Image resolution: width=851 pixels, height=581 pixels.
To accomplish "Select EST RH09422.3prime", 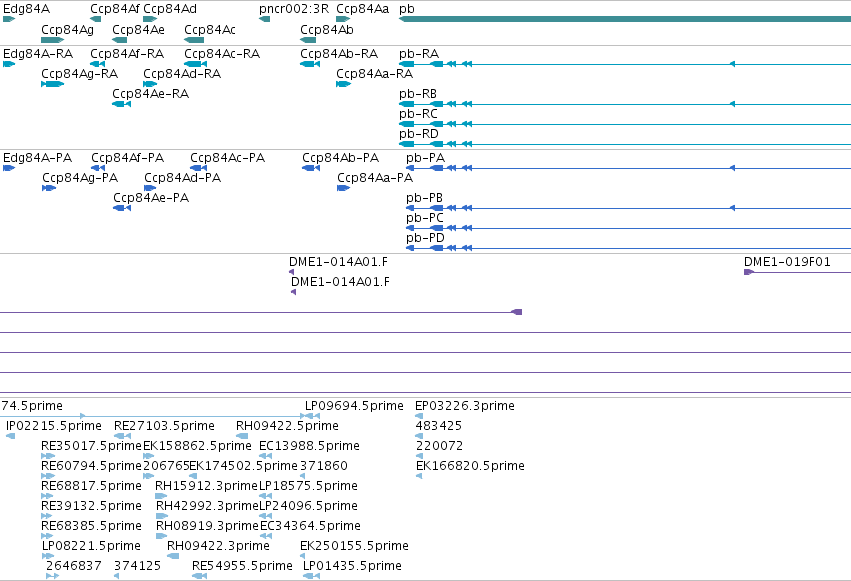I will tap(218, 546).
